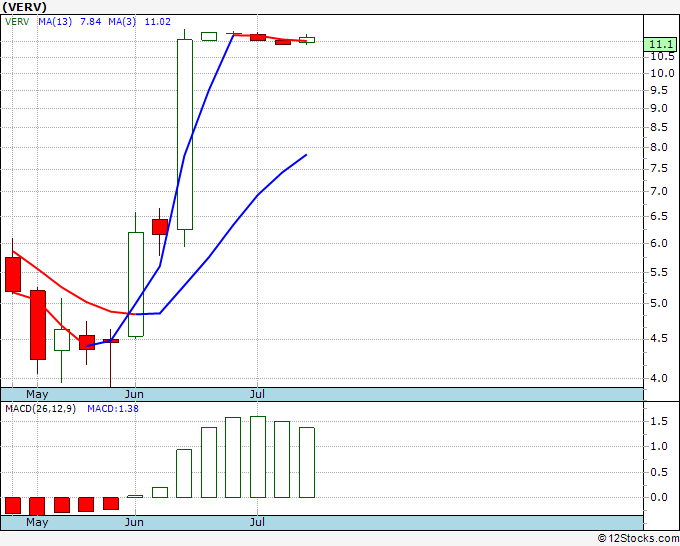Click the 10.5 price axis label
680x546 pixels.
pyautogui.click(x=662, y=56)
